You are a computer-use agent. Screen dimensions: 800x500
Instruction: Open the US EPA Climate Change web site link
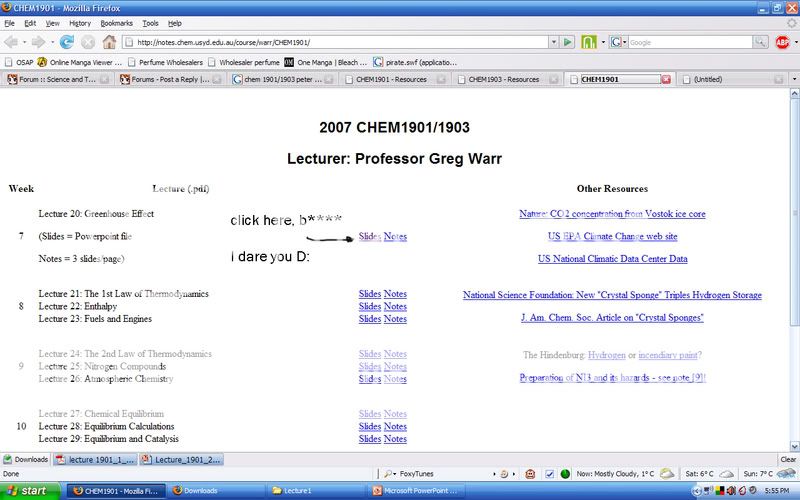click(x=612, y=237)
